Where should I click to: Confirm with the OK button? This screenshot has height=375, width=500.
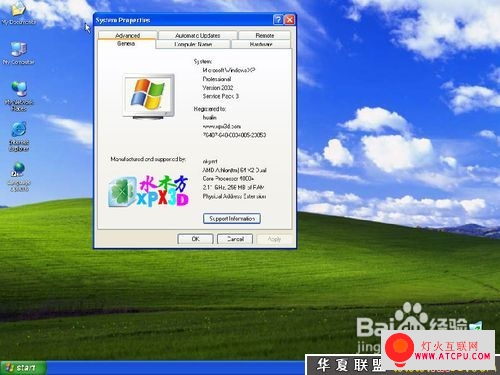point(195,239)
